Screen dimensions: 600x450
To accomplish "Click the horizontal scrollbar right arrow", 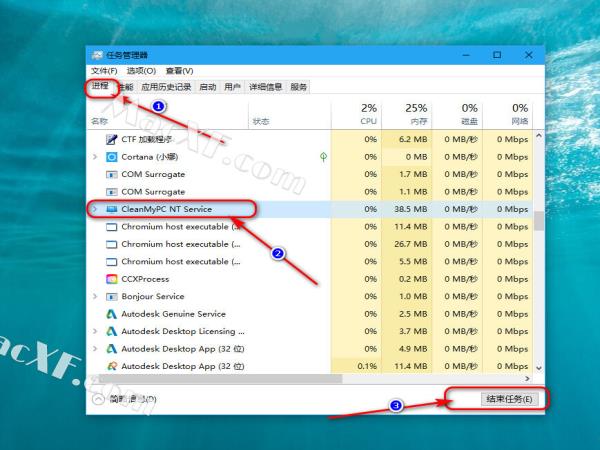I will click(527, 378).
